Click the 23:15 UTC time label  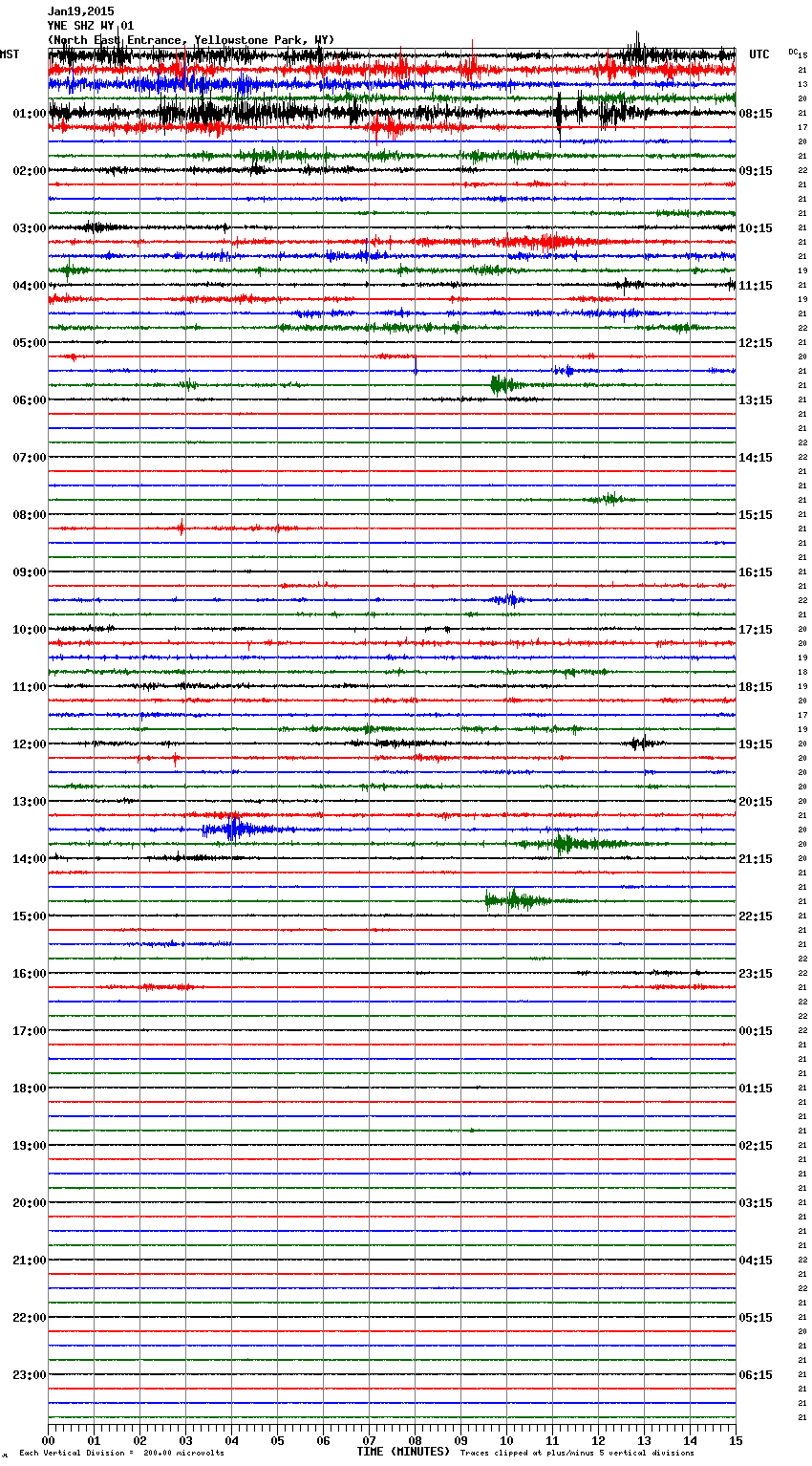756,974
